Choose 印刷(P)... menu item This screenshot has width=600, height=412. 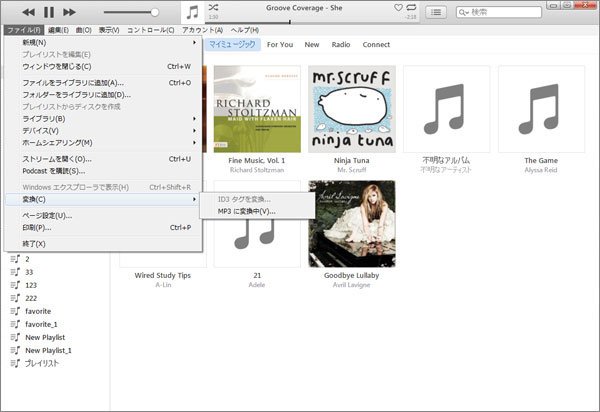point(103,228)
